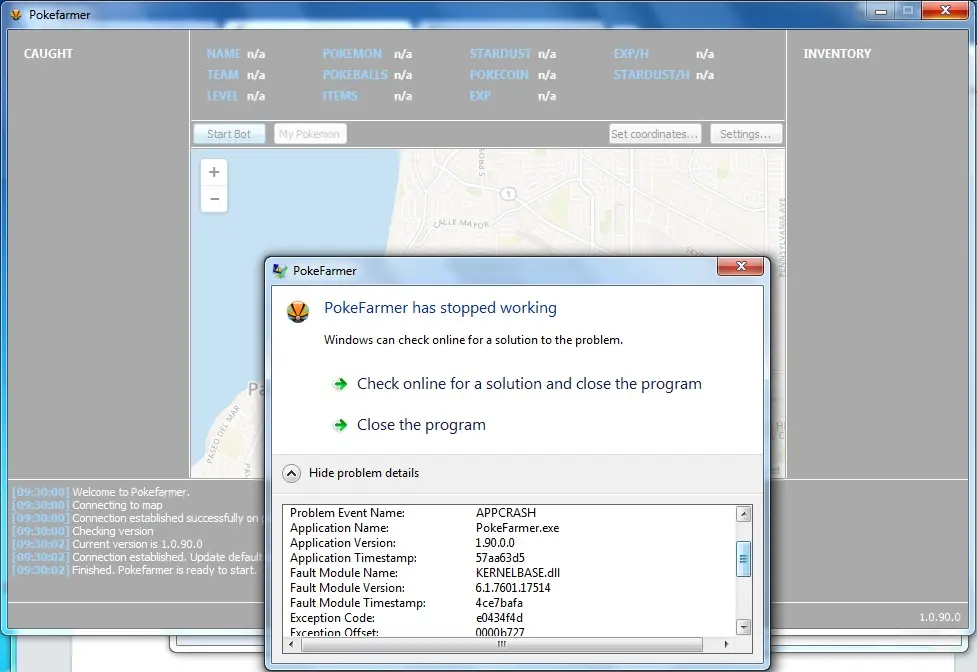Click the Application Timestamp value 57aa63d5
This screenshot has width=977, height=672.
500,557
